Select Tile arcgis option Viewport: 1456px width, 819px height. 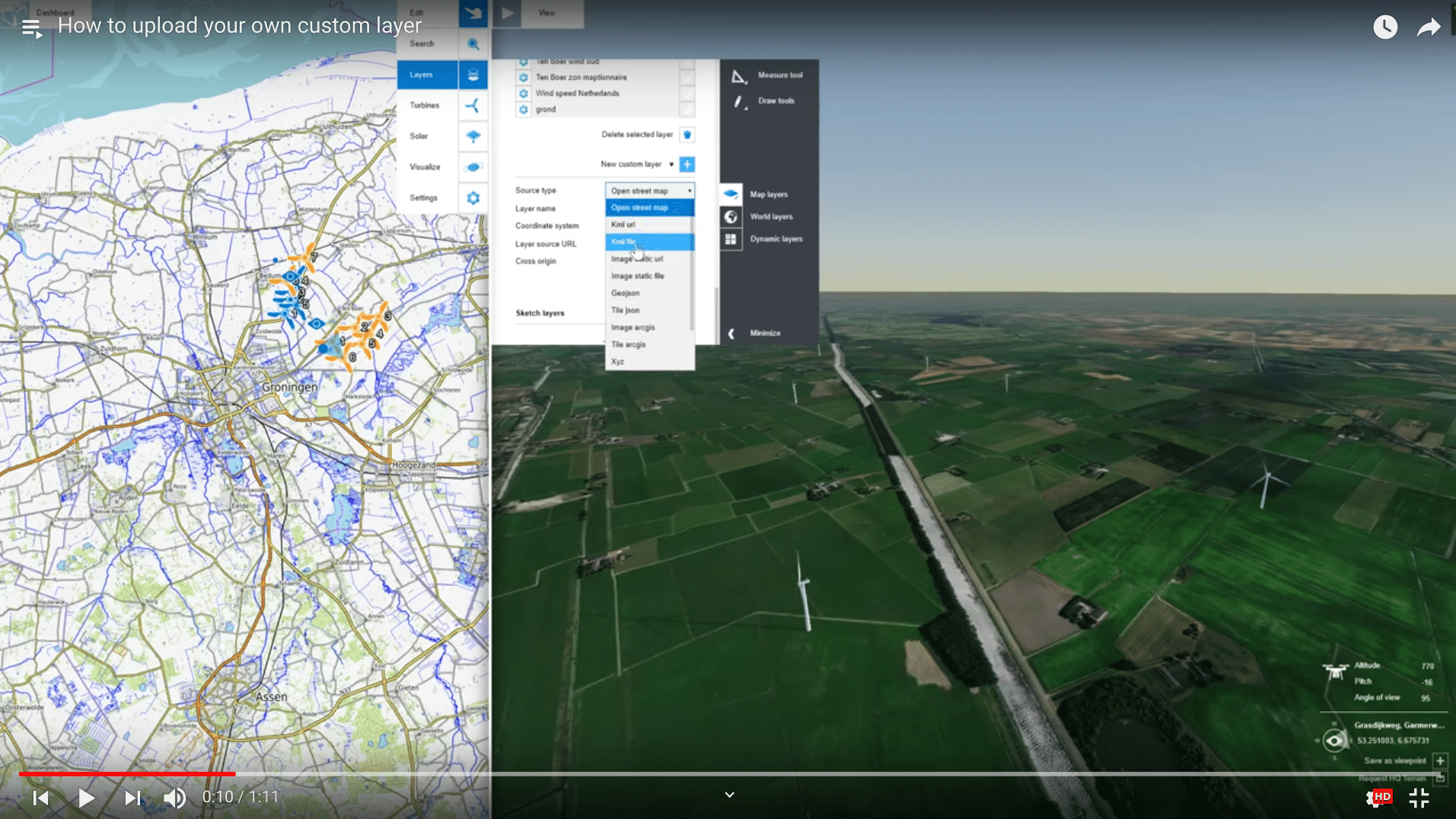649,345
